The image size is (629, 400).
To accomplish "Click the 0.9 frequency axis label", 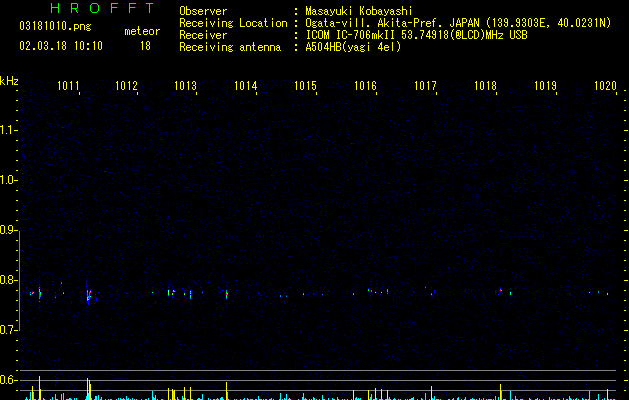I will click(x=8, y=230).
